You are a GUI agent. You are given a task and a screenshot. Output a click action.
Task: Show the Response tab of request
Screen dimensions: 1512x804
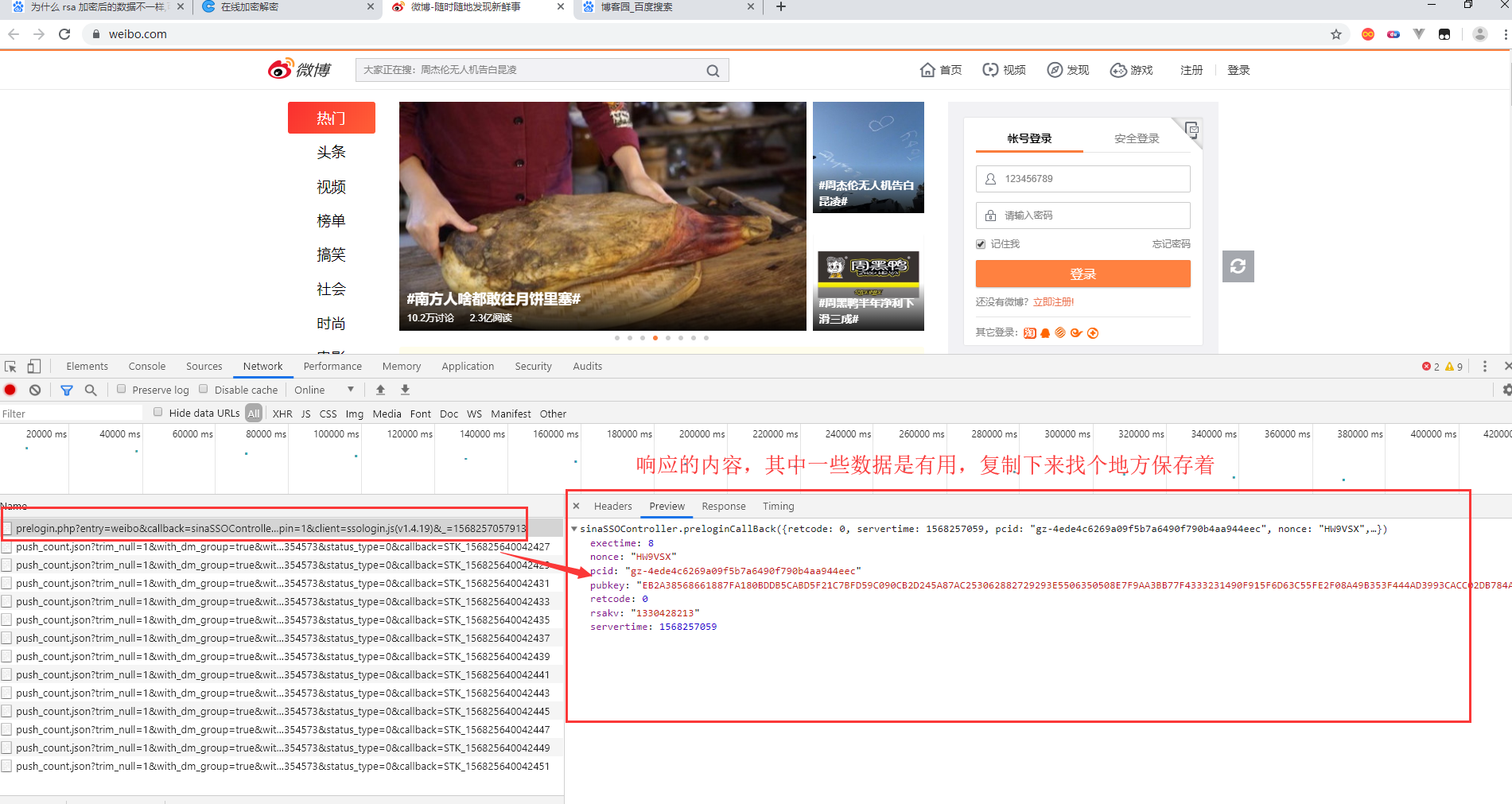(x=724, y=506)
